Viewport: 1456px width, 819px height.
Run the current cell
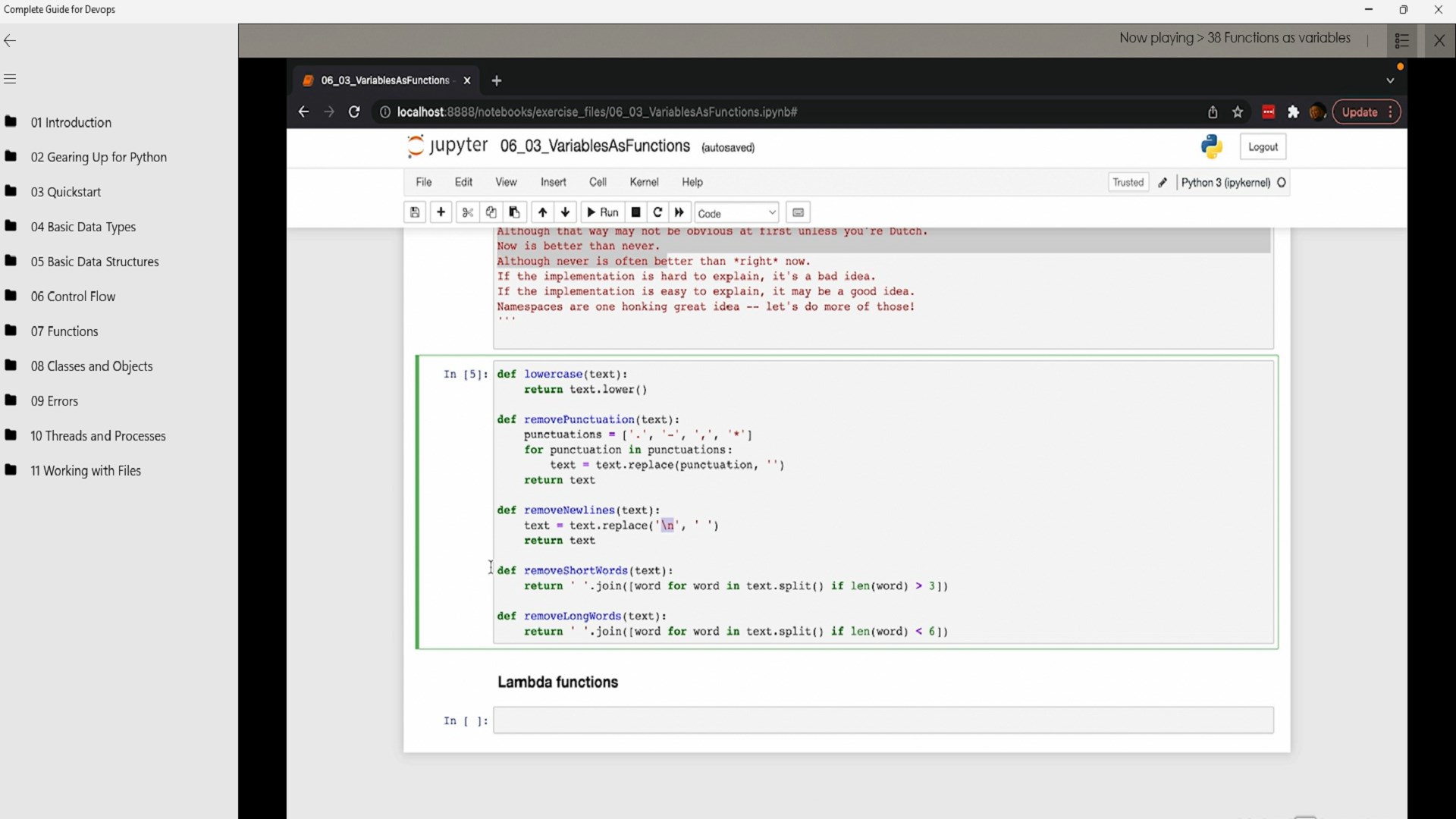click(x=603, y=212)
